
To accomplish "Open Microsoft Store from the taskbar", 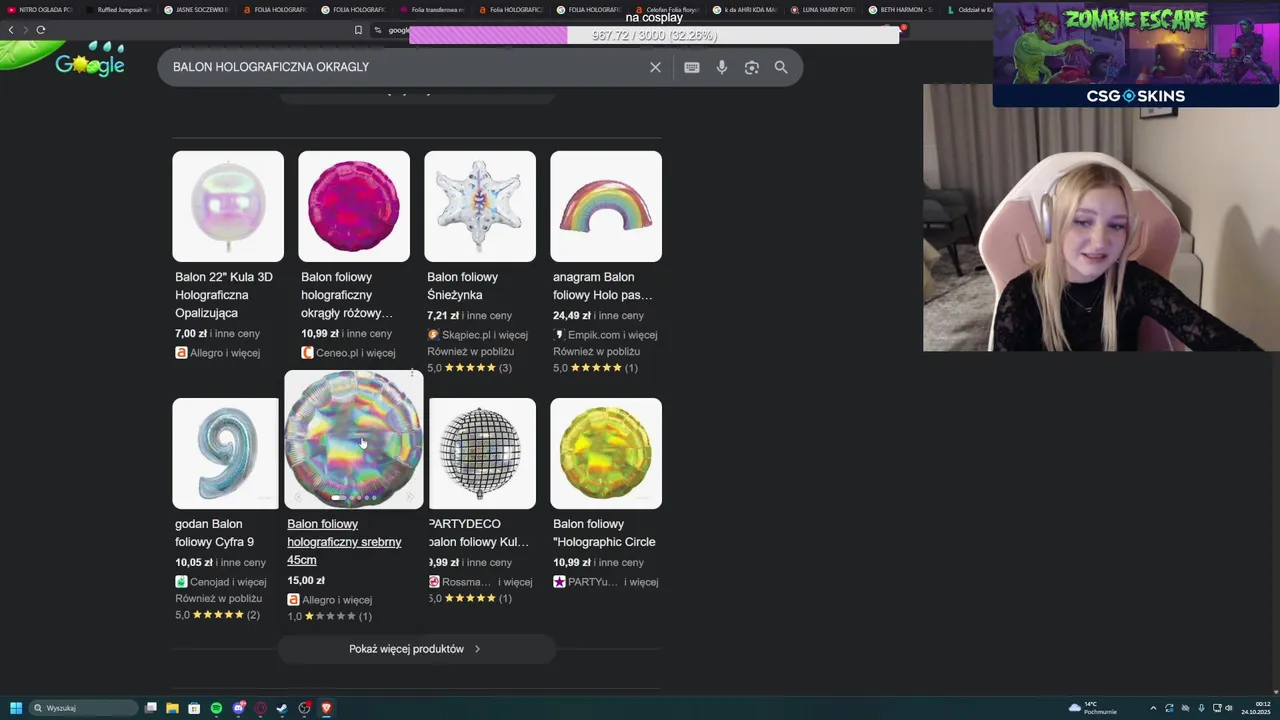I will (194, 708).
